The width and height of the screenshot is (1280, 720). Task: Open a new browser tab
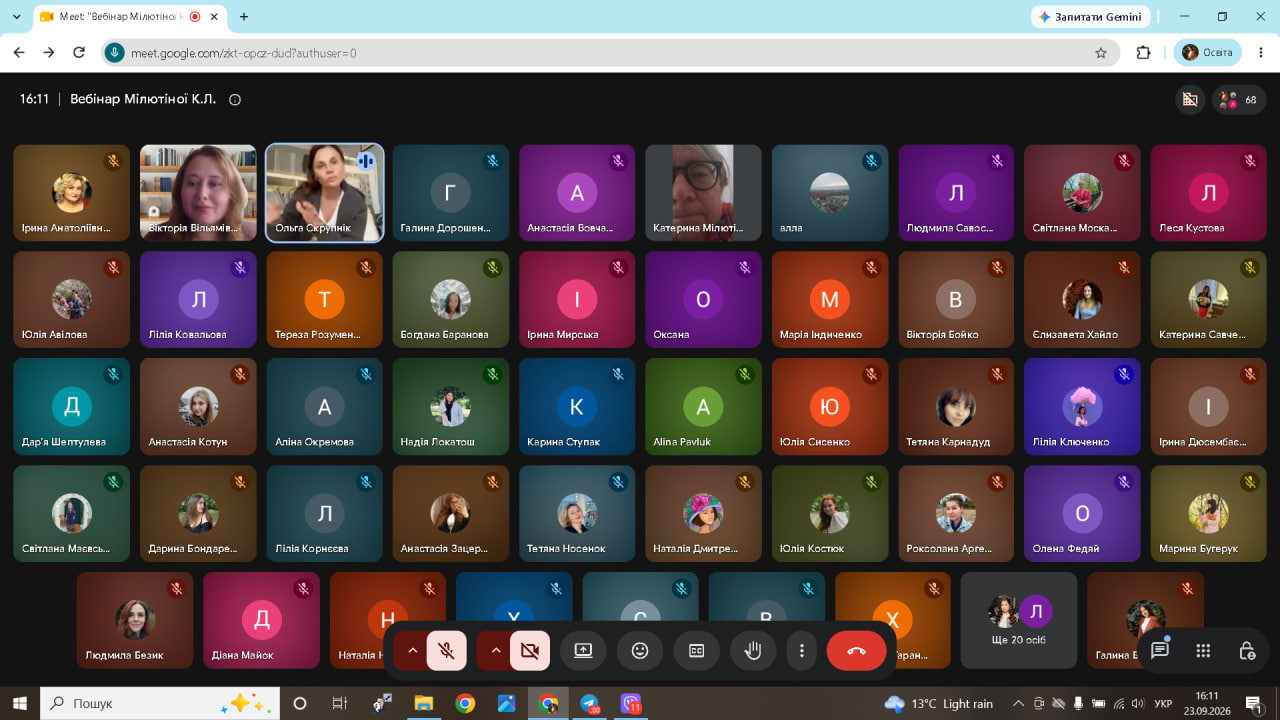[244, 17]
